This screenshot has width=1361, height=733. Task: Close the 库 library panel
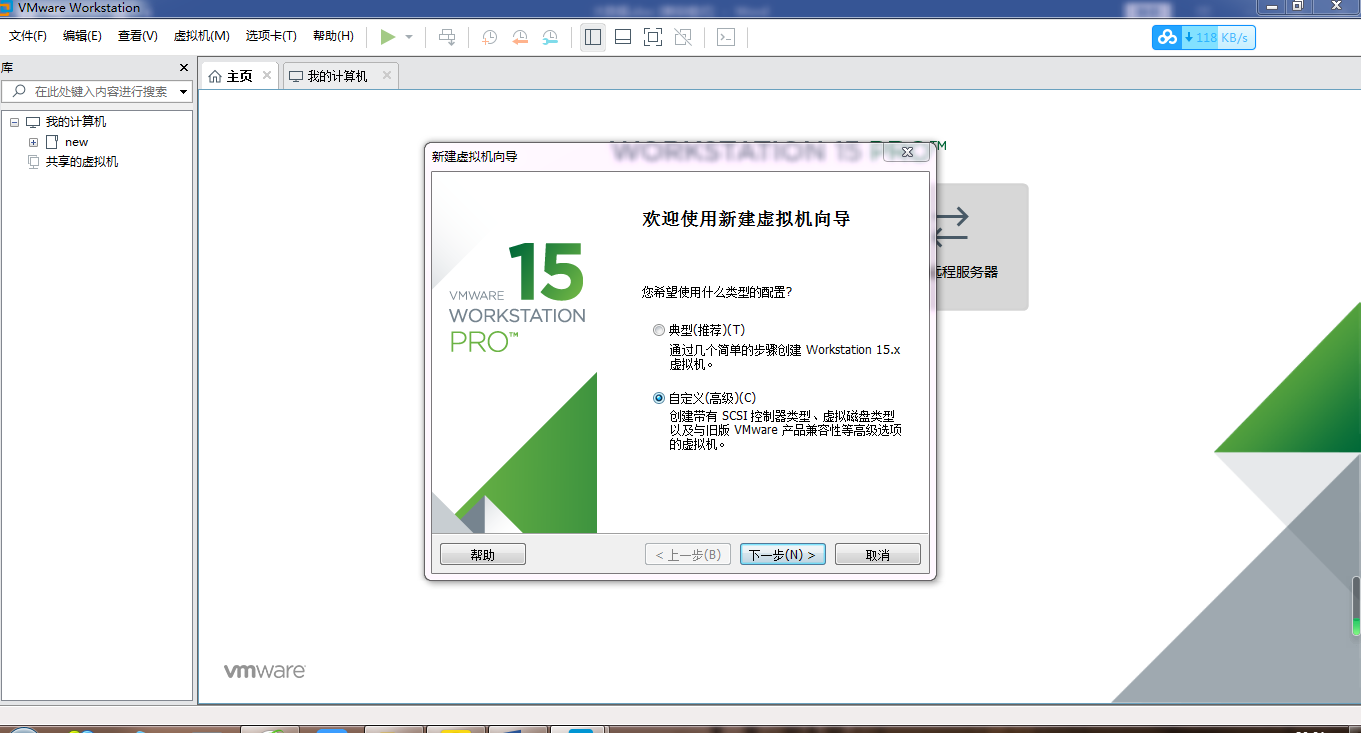pyautogui.click(x=183, y=68)
